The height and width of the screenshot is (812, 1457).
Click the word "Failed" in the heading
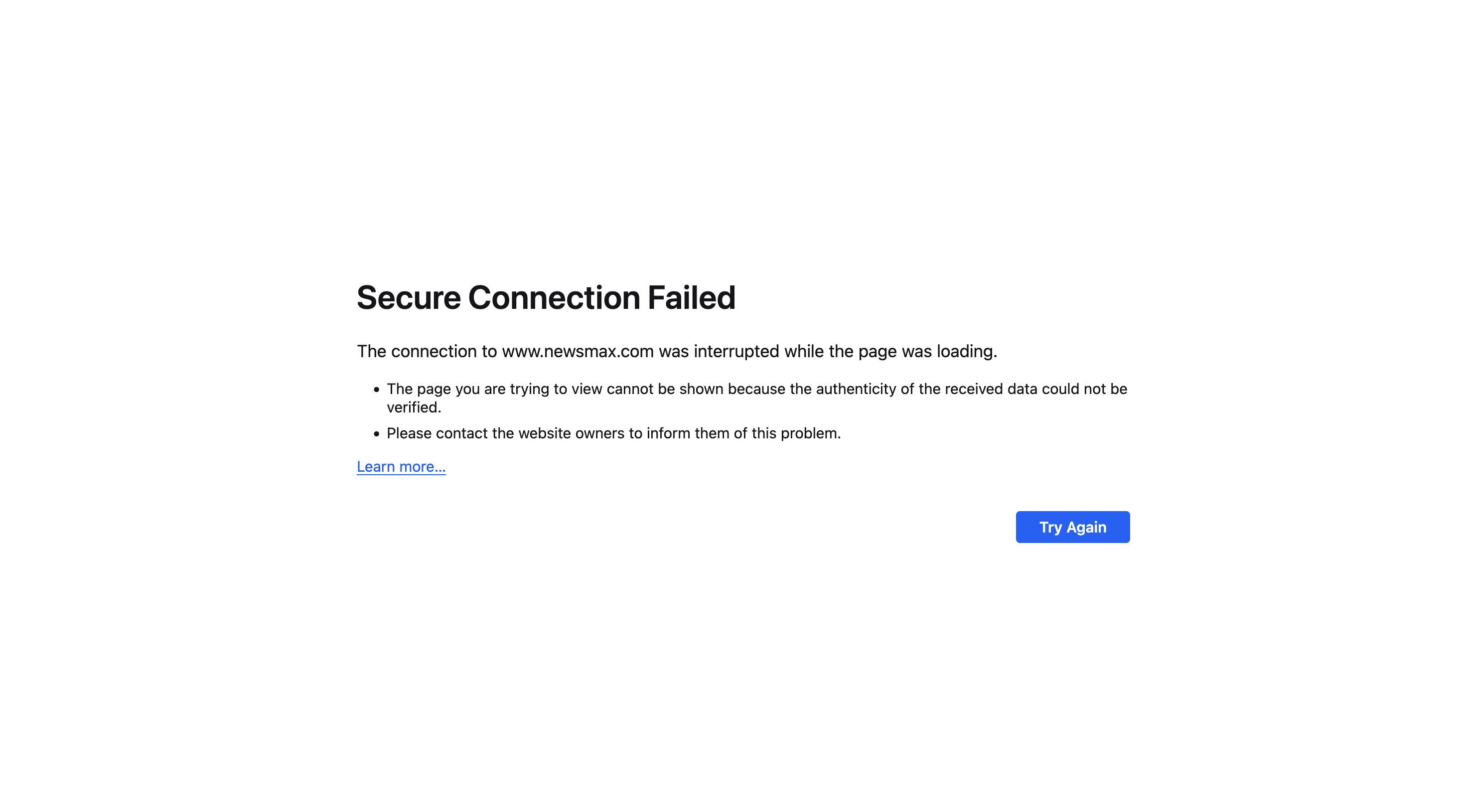691,298
